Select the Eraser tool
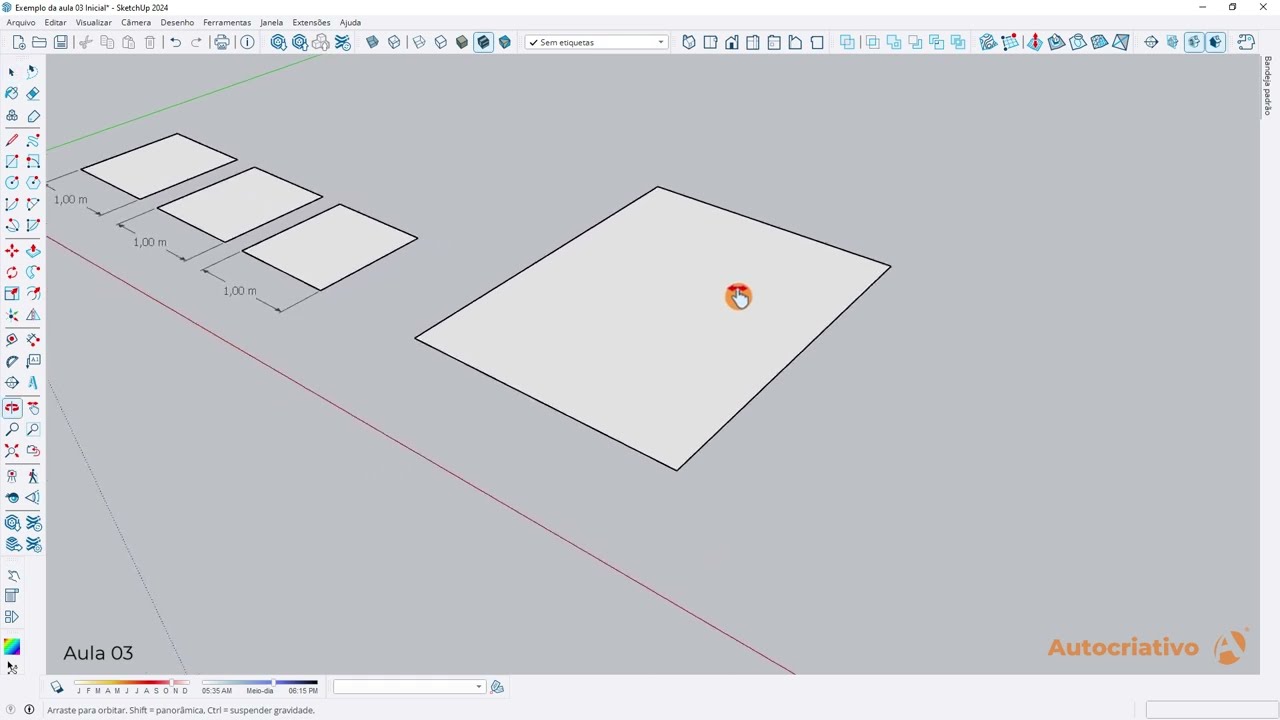The image size is (1280, 720). 33,93
